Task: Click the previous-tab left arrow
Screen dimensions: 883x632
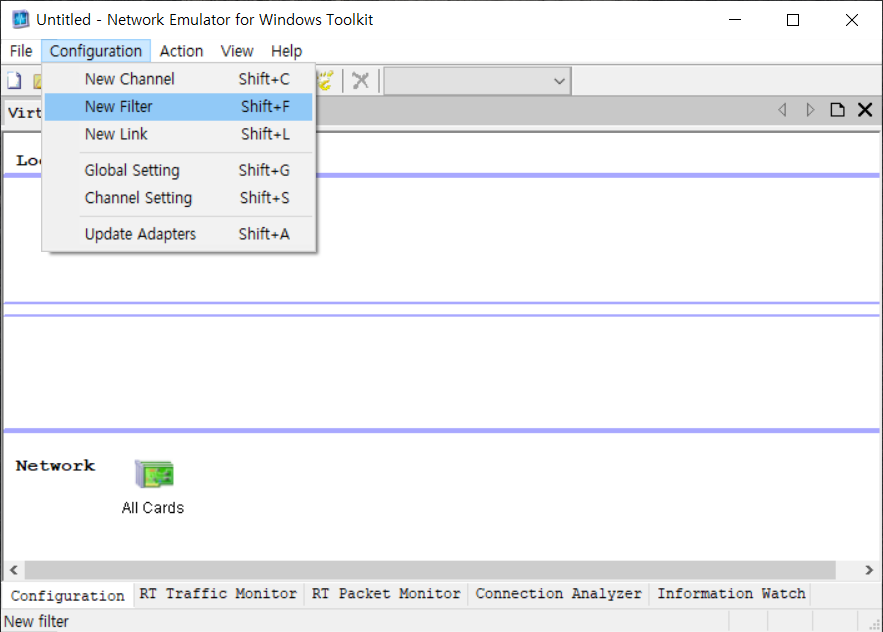Action: 782,109
